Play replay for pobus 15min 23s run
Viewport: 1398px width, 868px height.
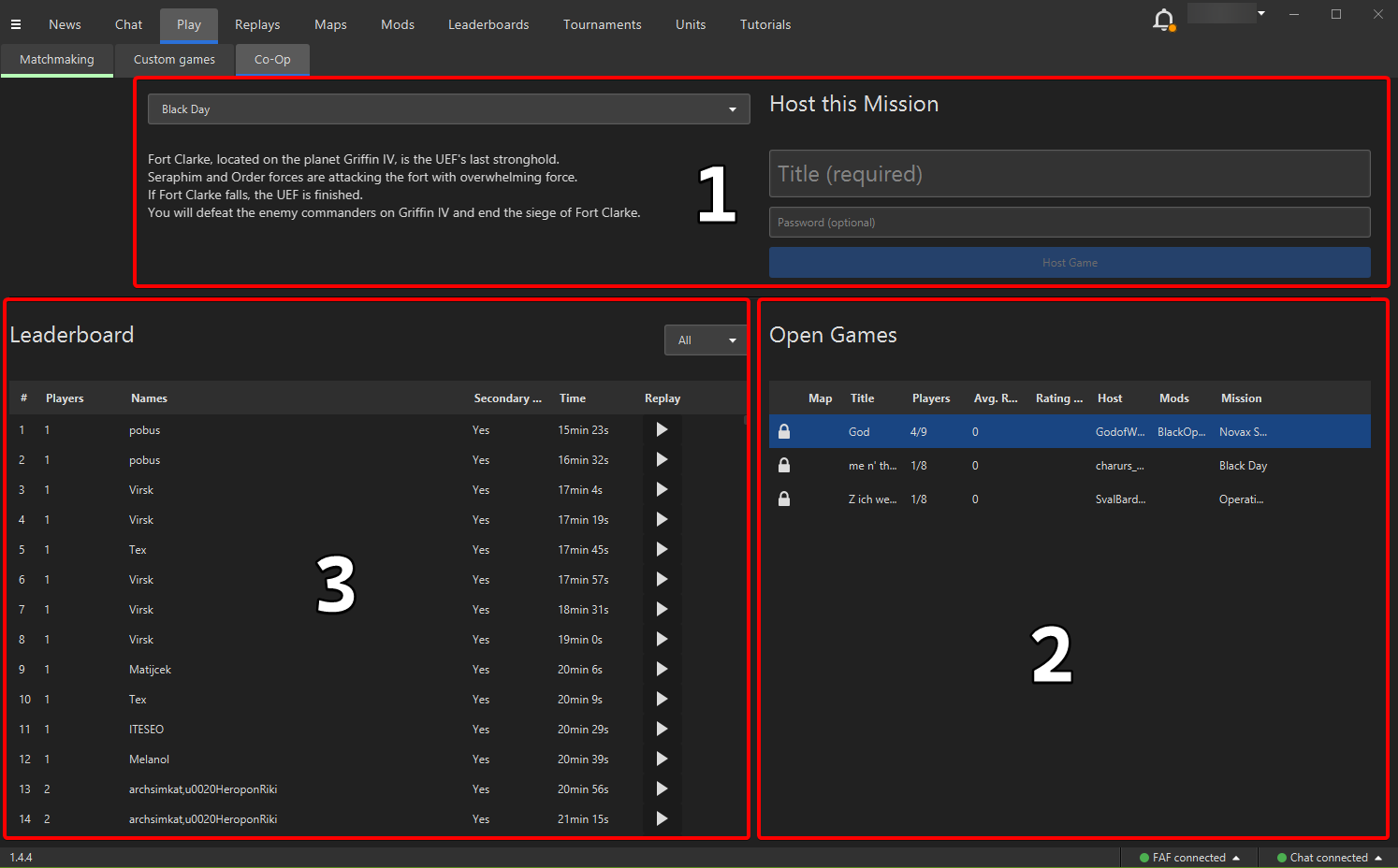662,429
